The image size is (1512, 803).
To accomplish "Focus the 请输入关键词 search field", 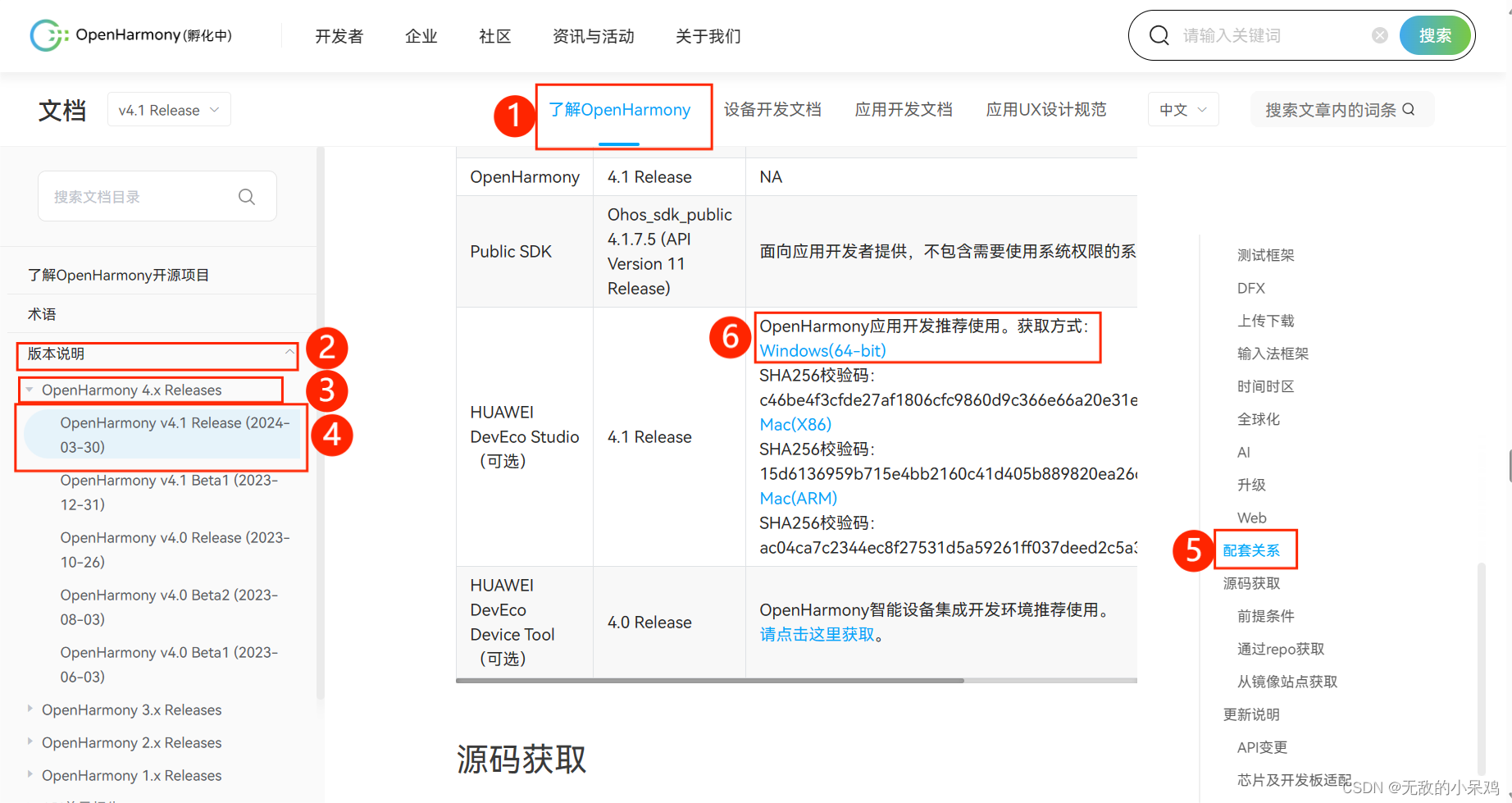I will (x=1271, y=35).
